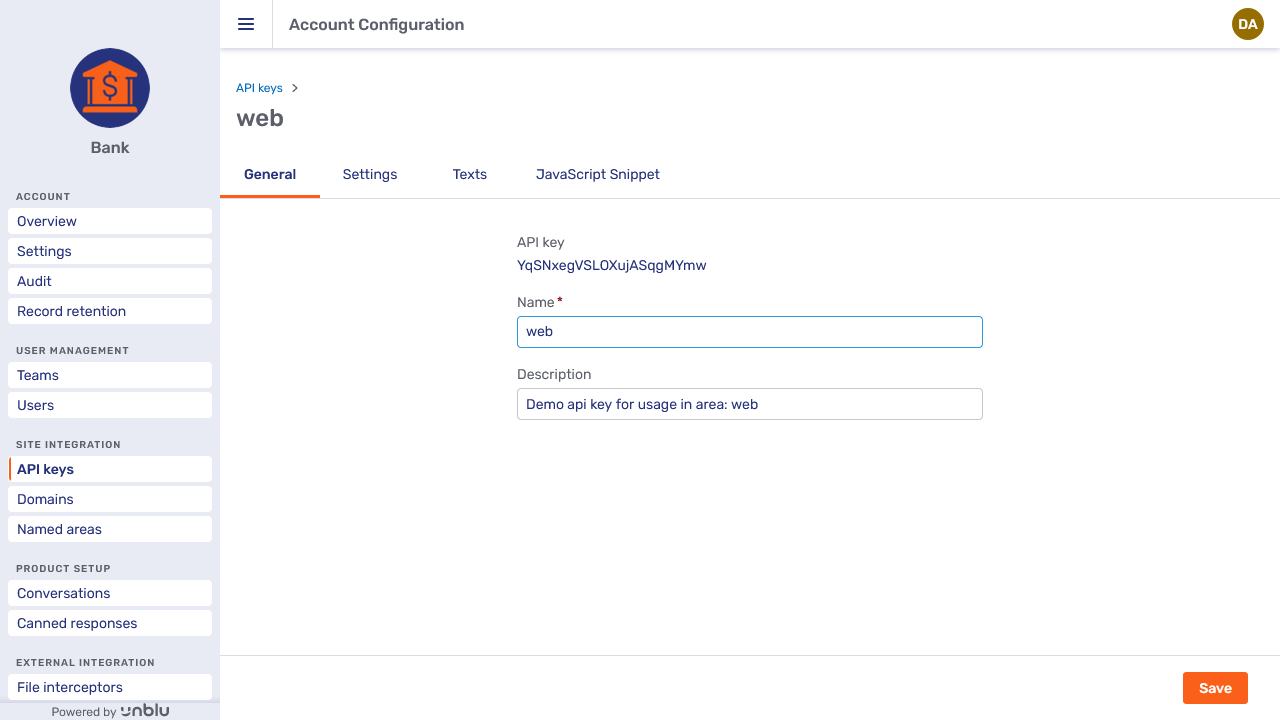Screen dimensions: 1280x720
Task: Go back via API keys breadcrumb
Action: click(259, 88)
